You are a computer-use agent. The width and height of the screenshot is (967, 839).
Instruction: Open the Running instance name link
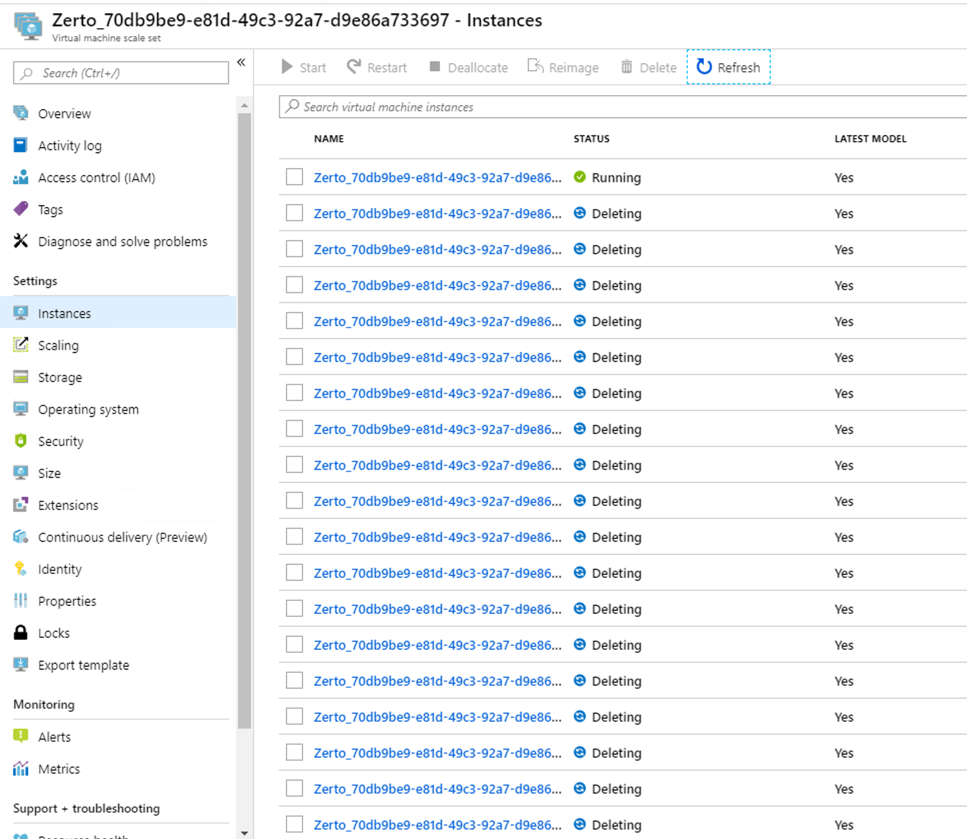[x=437, y=178]
